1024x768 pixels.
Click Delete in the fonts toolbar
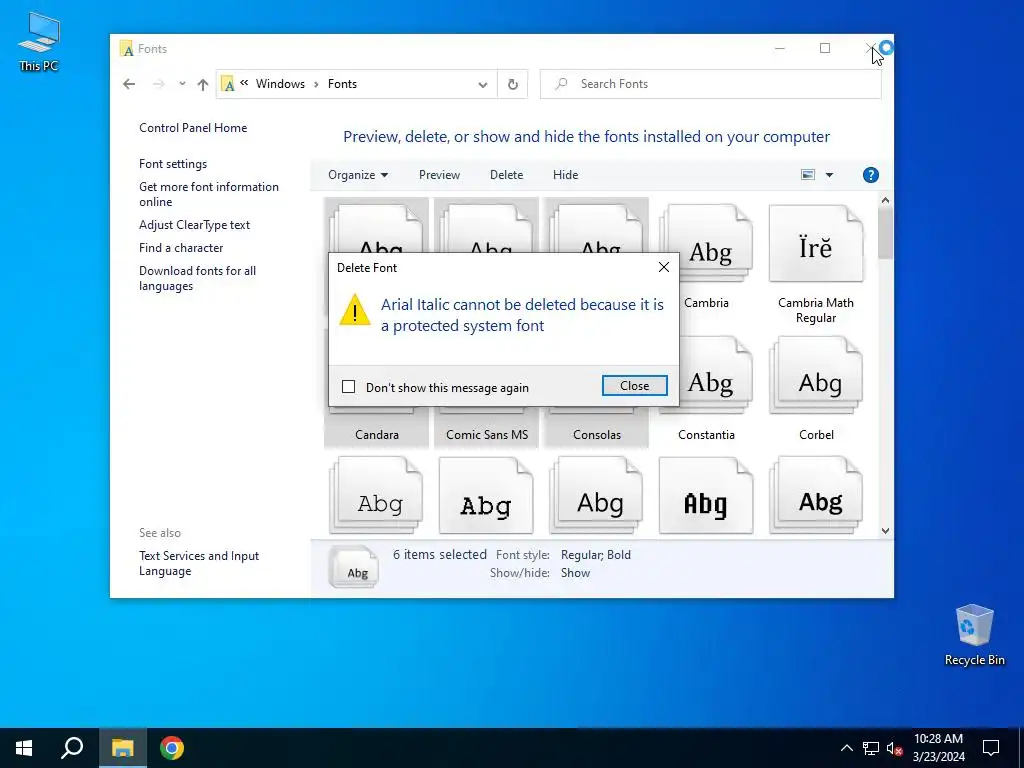(x=506, y=175)
